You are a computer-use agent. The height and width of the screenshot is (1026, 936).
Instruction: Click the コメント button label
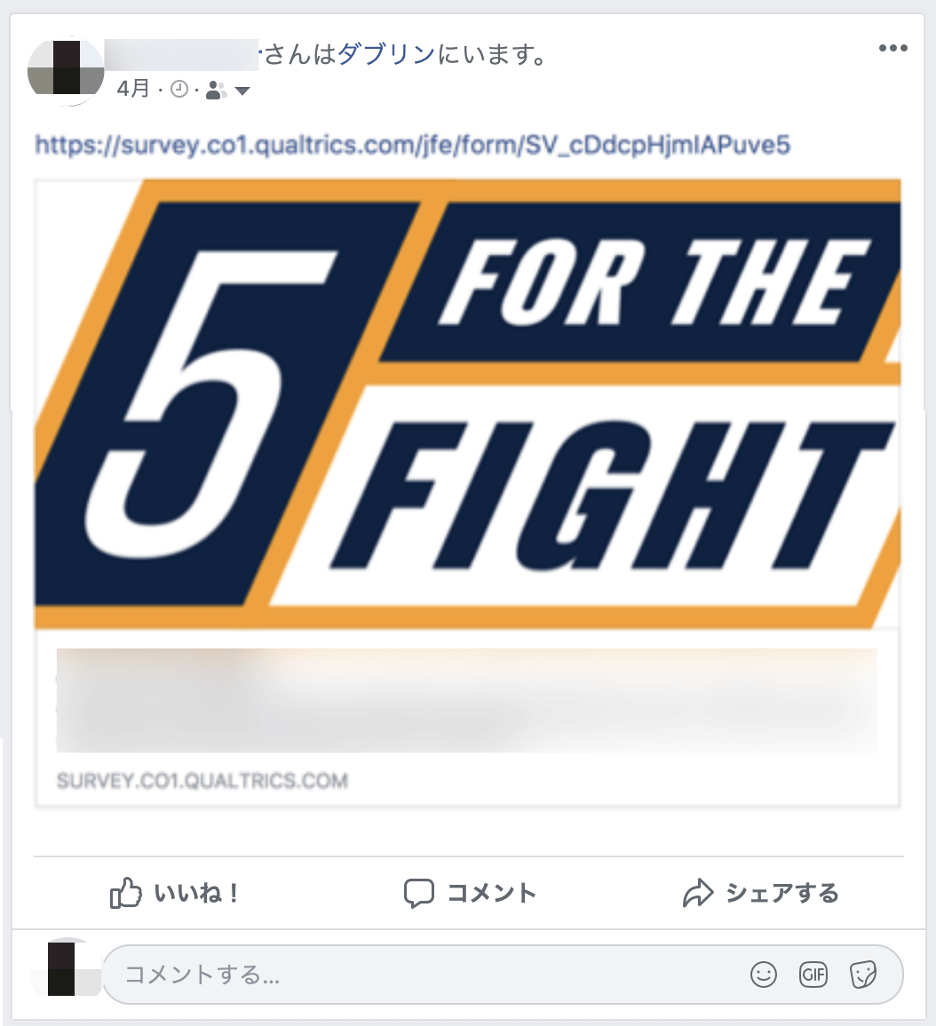click(492, 893)
